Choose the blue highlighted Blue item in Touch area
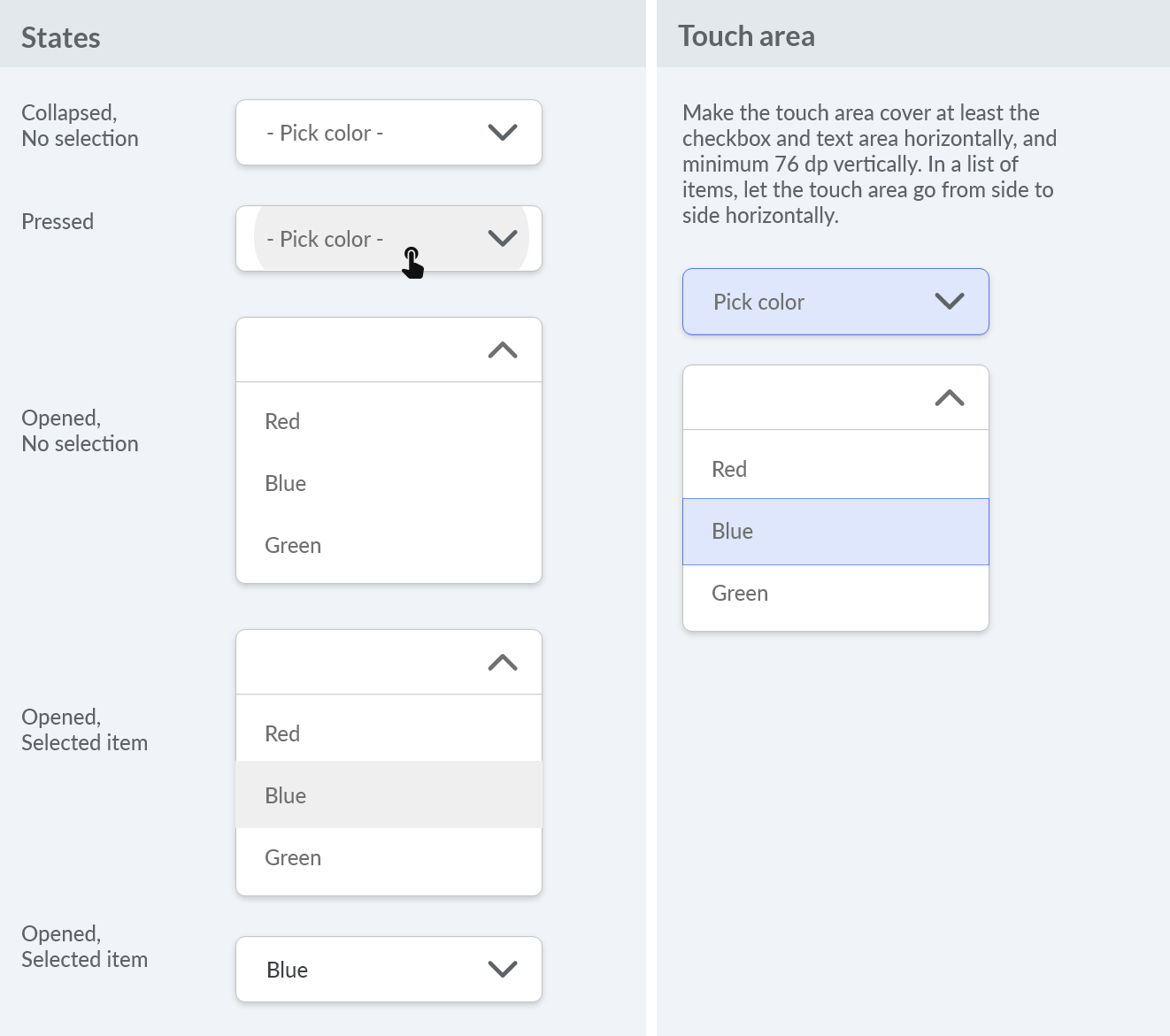Image resolution: width=1170 pixels, height=1036 pixels. tap(835, 532)
